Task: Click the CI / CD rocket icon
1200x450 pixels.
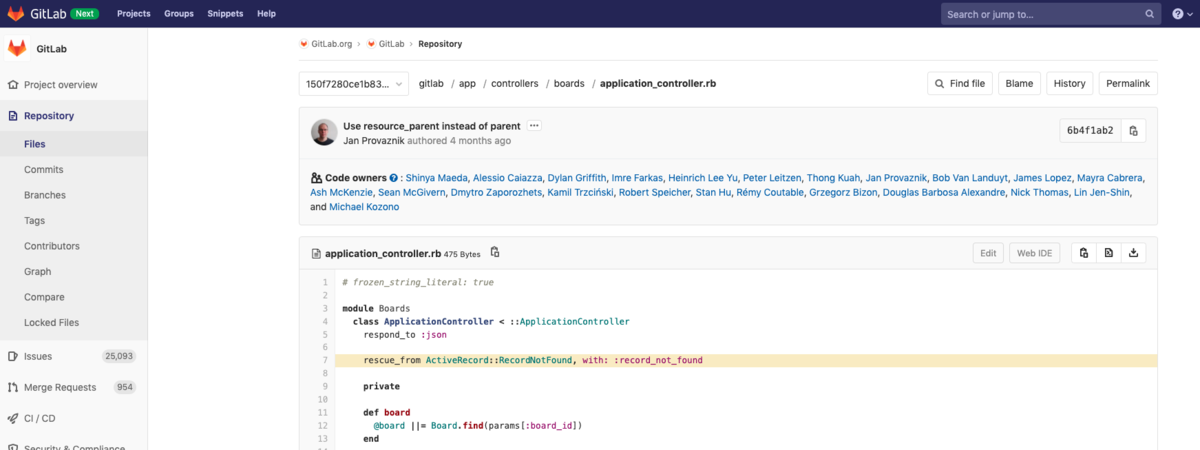Action: pos(13,418)
